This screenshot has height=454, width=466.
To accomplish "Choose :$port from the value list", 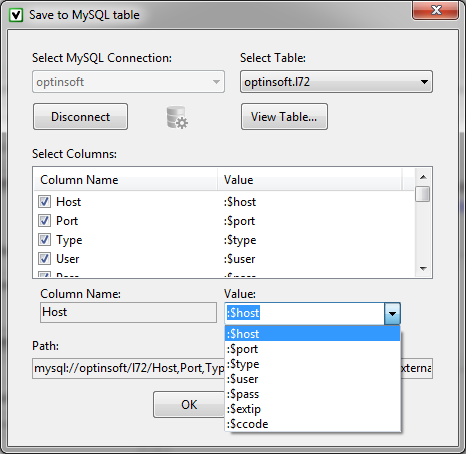I will point(313,349).
